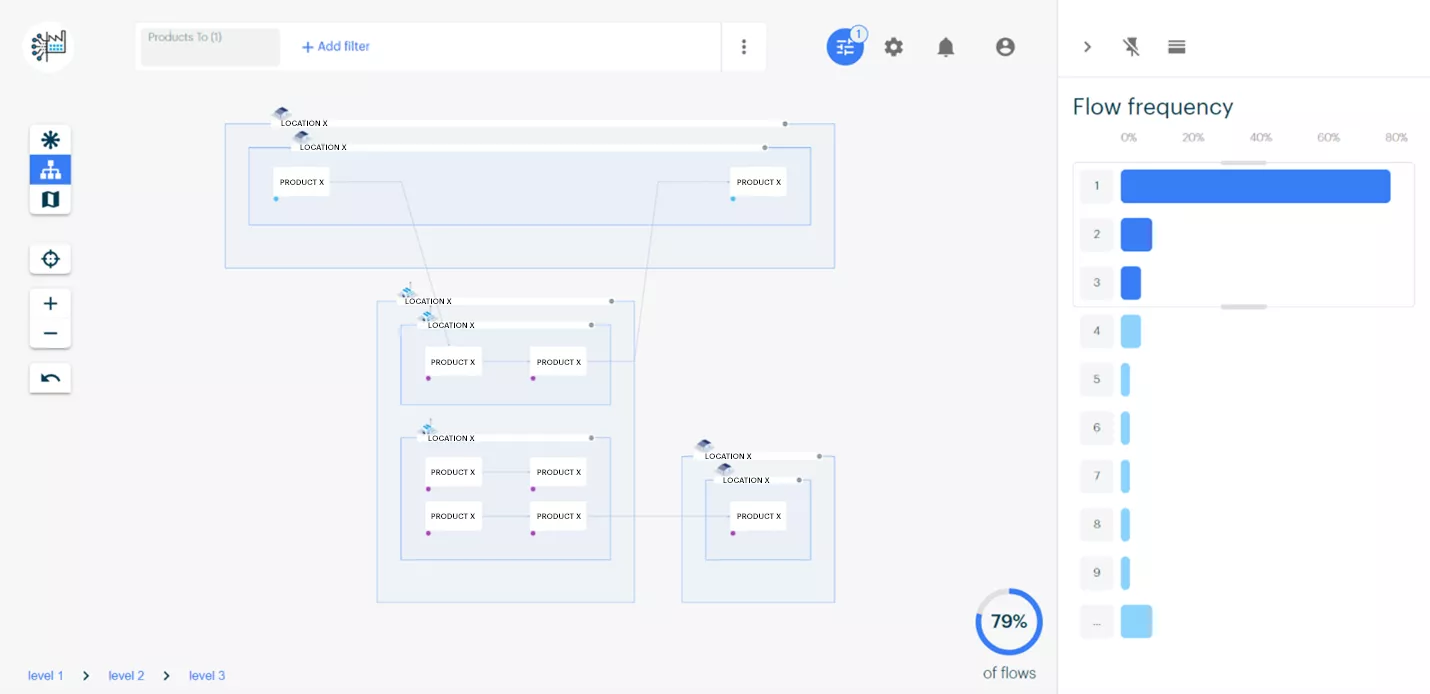The width and height of the screenshot is (1430, 694).
Task: Open the filter sliders panel button
Action: [x=845, y=47]
